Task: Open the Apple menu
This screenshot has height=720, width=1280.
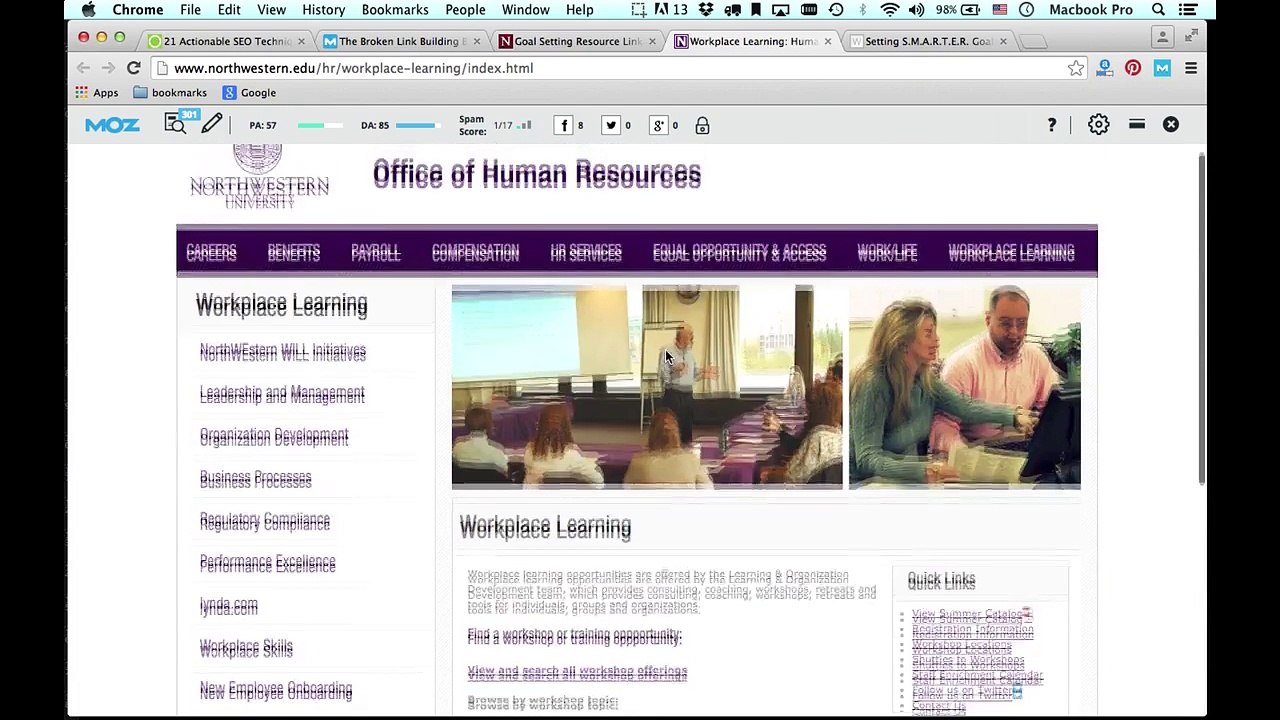Action: click(88, 10)
